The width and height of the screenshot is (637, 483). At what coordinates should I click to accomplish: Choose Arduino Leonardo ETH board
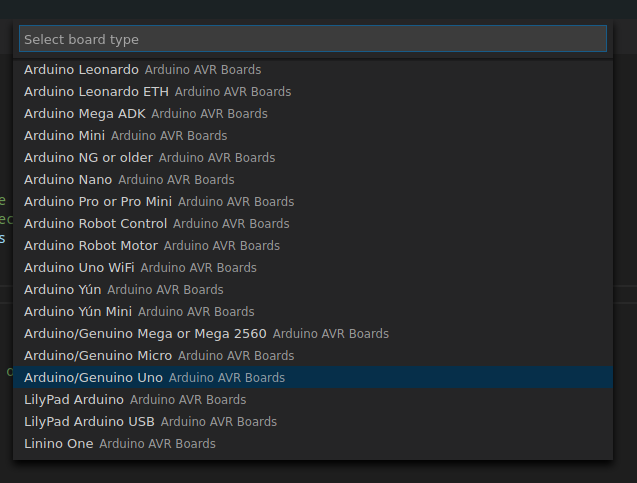(x=313, y=91)
